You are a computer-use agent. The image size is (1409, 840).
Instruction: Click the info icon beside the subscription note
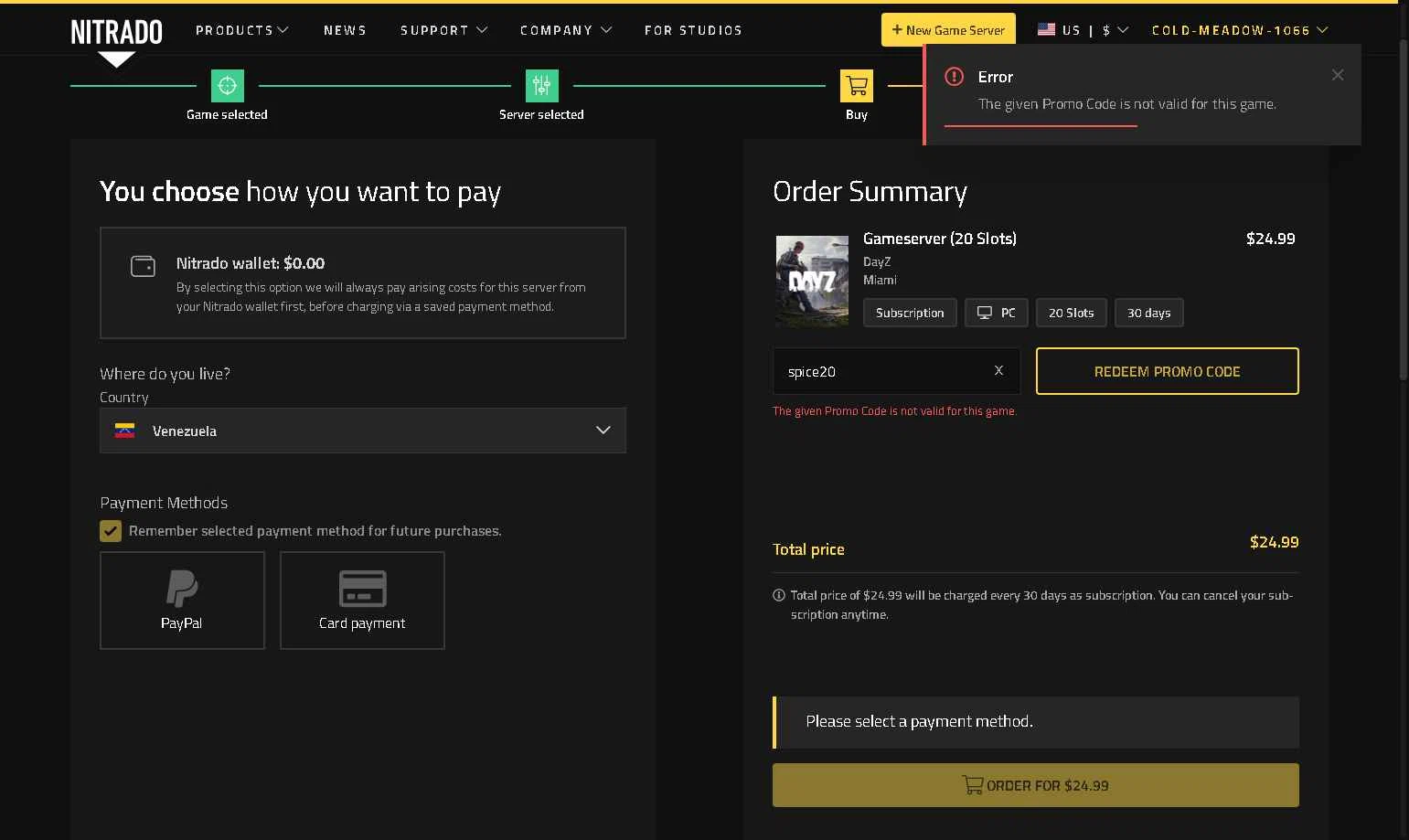tap(779, 595)
